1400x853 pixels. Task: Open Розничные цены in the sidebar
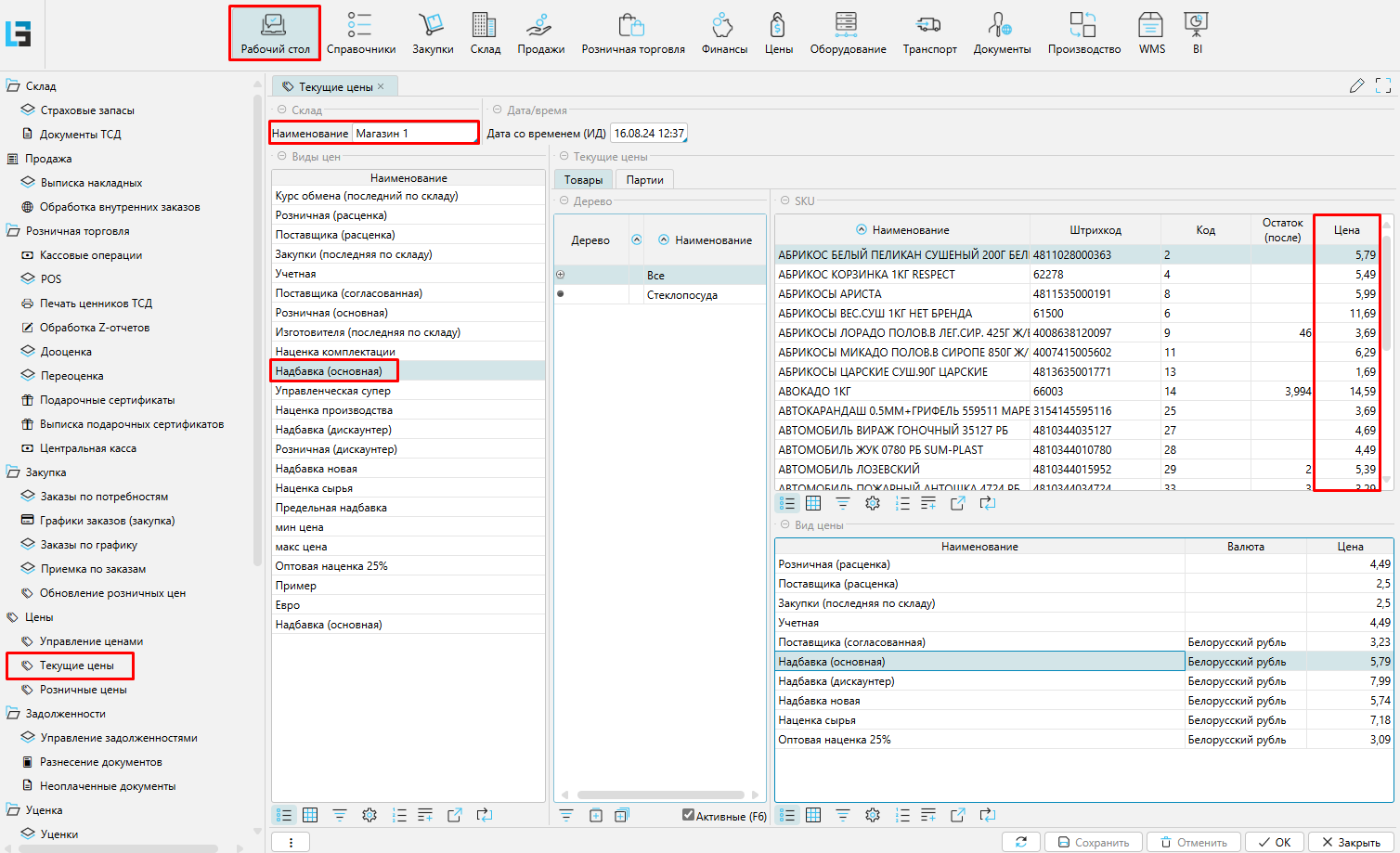click(x=83, y=690)
